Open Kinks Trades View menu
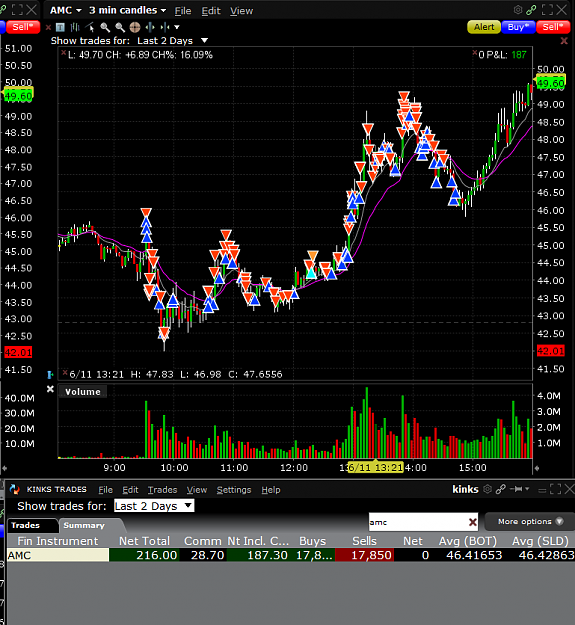 coord(197,490)
